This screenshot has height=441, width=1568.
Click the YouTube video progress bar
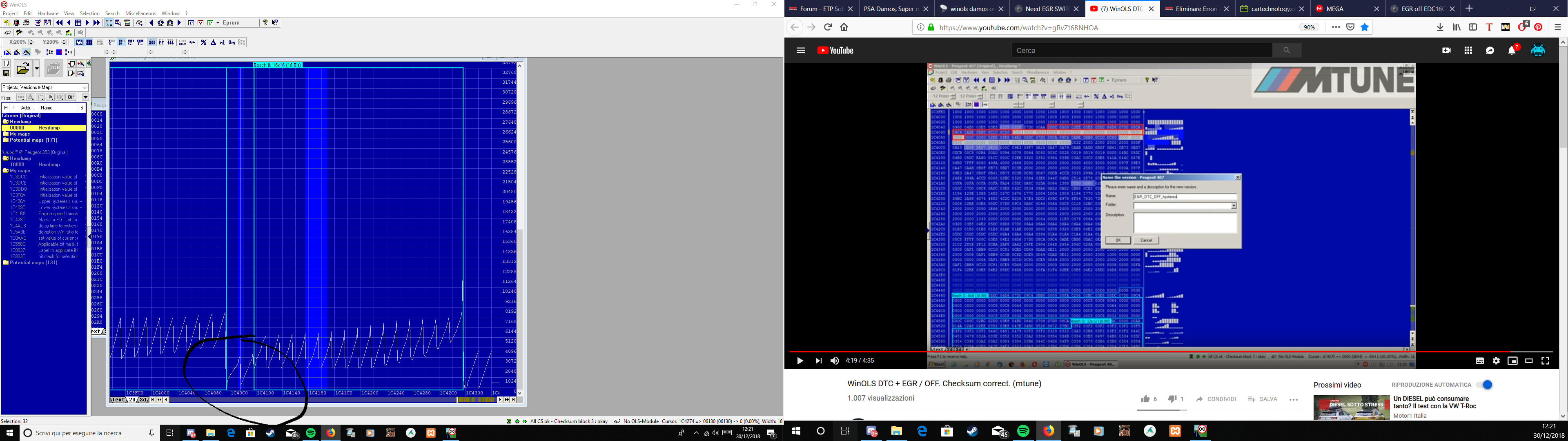click(x=1171, y=352)
